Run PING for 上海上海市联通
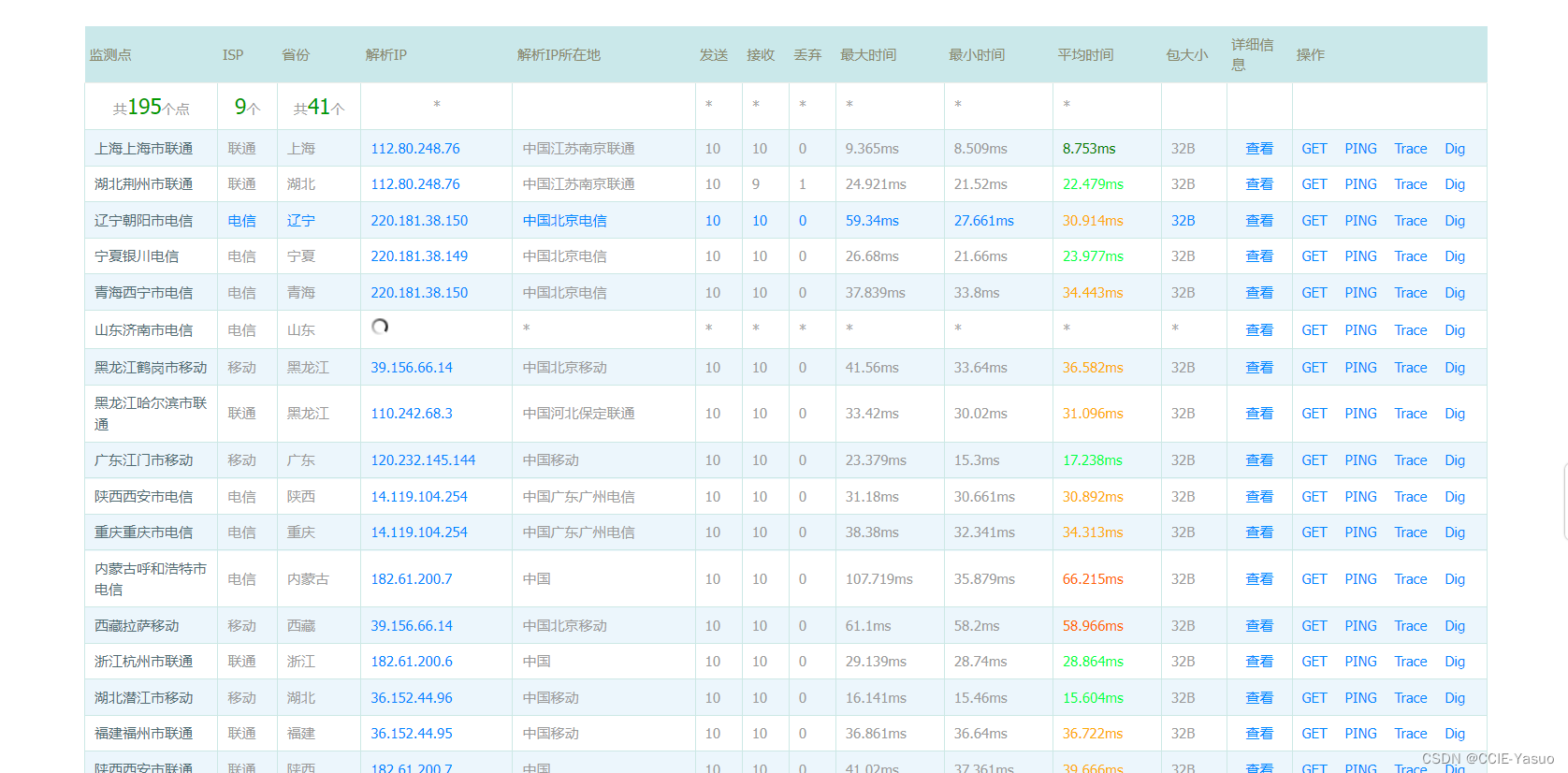This screenshot has height=773, width=1568. [x=1360, y=149]
